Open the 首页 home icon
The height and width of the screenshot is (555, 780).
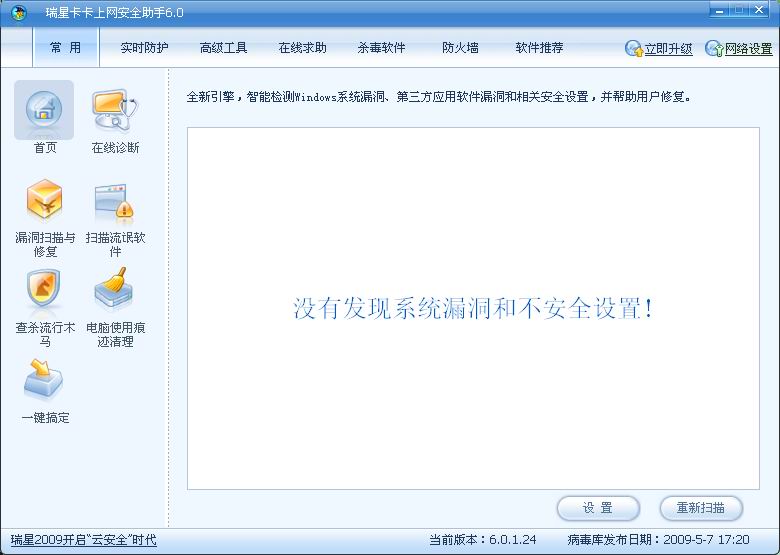pos(44,110)
